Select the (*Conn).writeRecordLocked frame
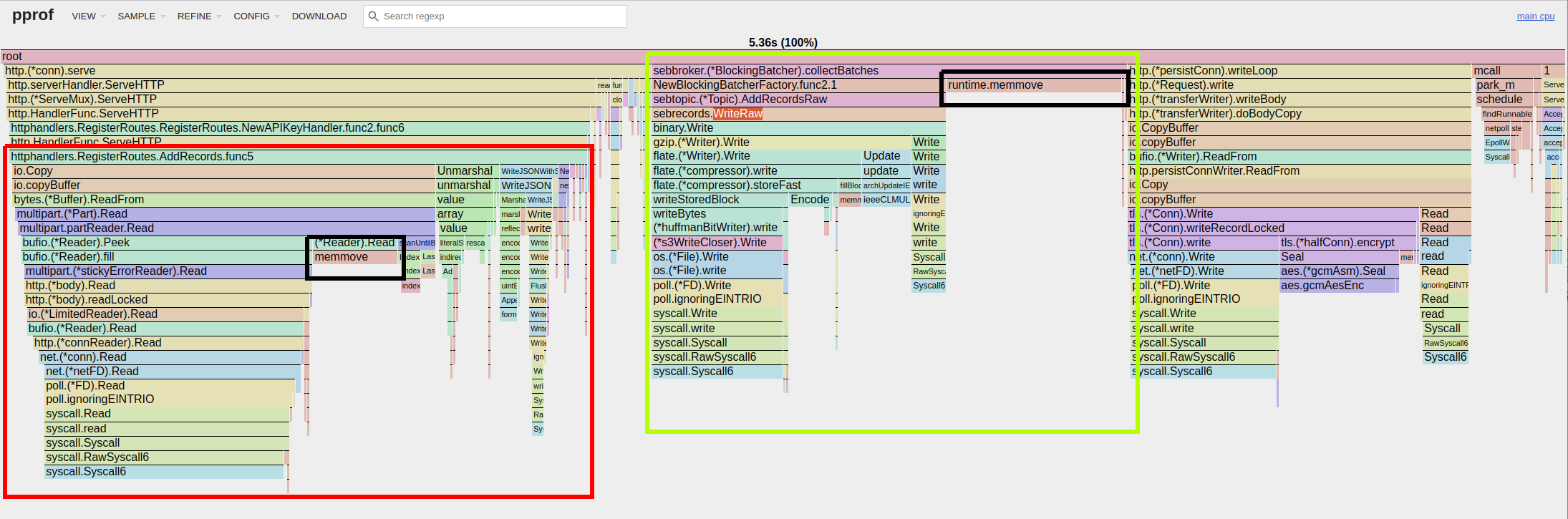 [x=1274, y=228]
